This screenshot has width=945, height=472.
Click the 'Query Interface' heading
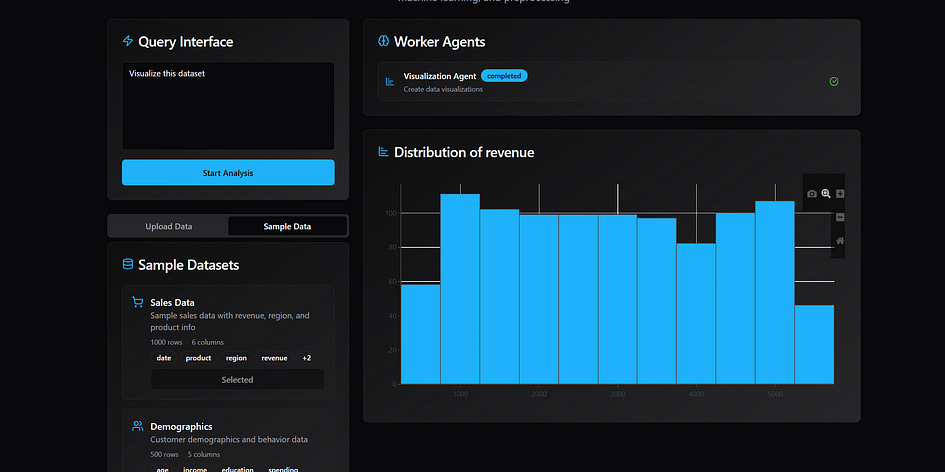186,42
